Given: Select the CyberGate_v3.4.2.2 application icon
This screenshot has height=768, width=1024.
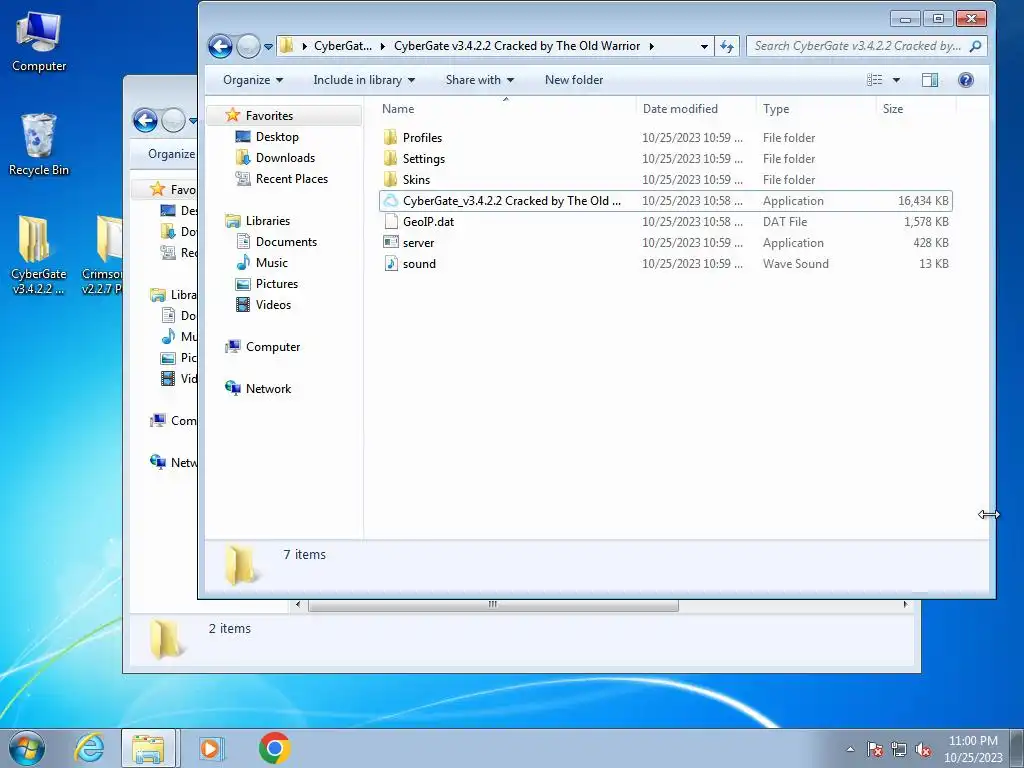Looking at the screenshot, I should click(x=391, y=200).
